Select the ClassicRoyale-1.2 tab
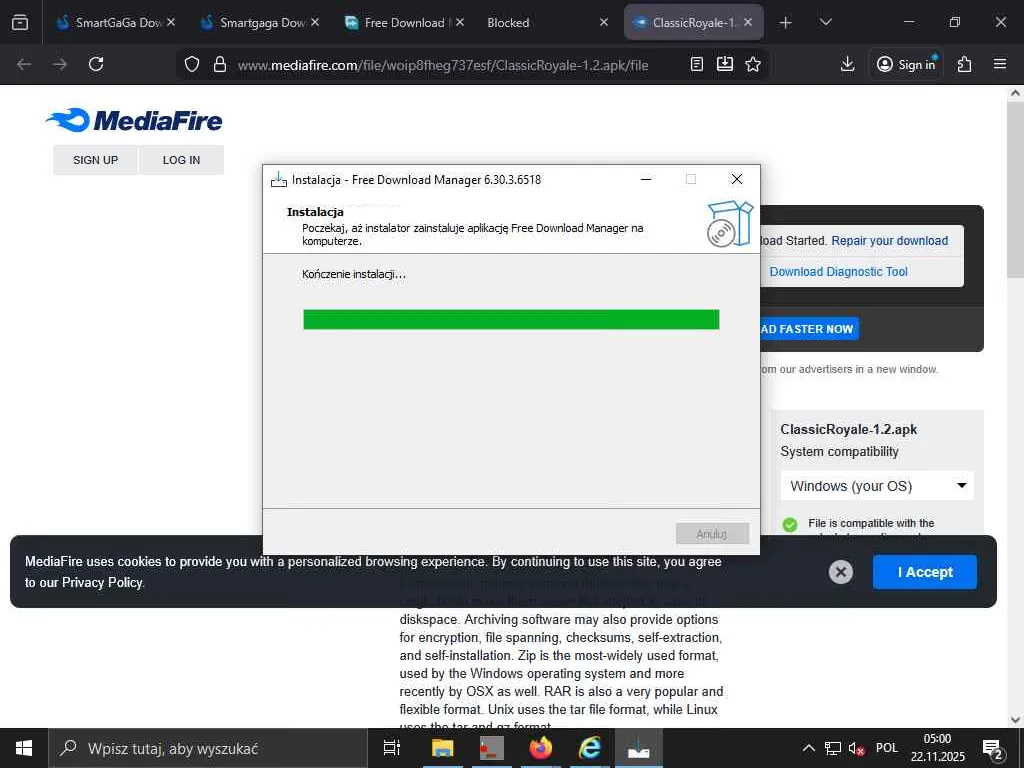Viewport: 1024px width, 768px height. tap(694, 22)
